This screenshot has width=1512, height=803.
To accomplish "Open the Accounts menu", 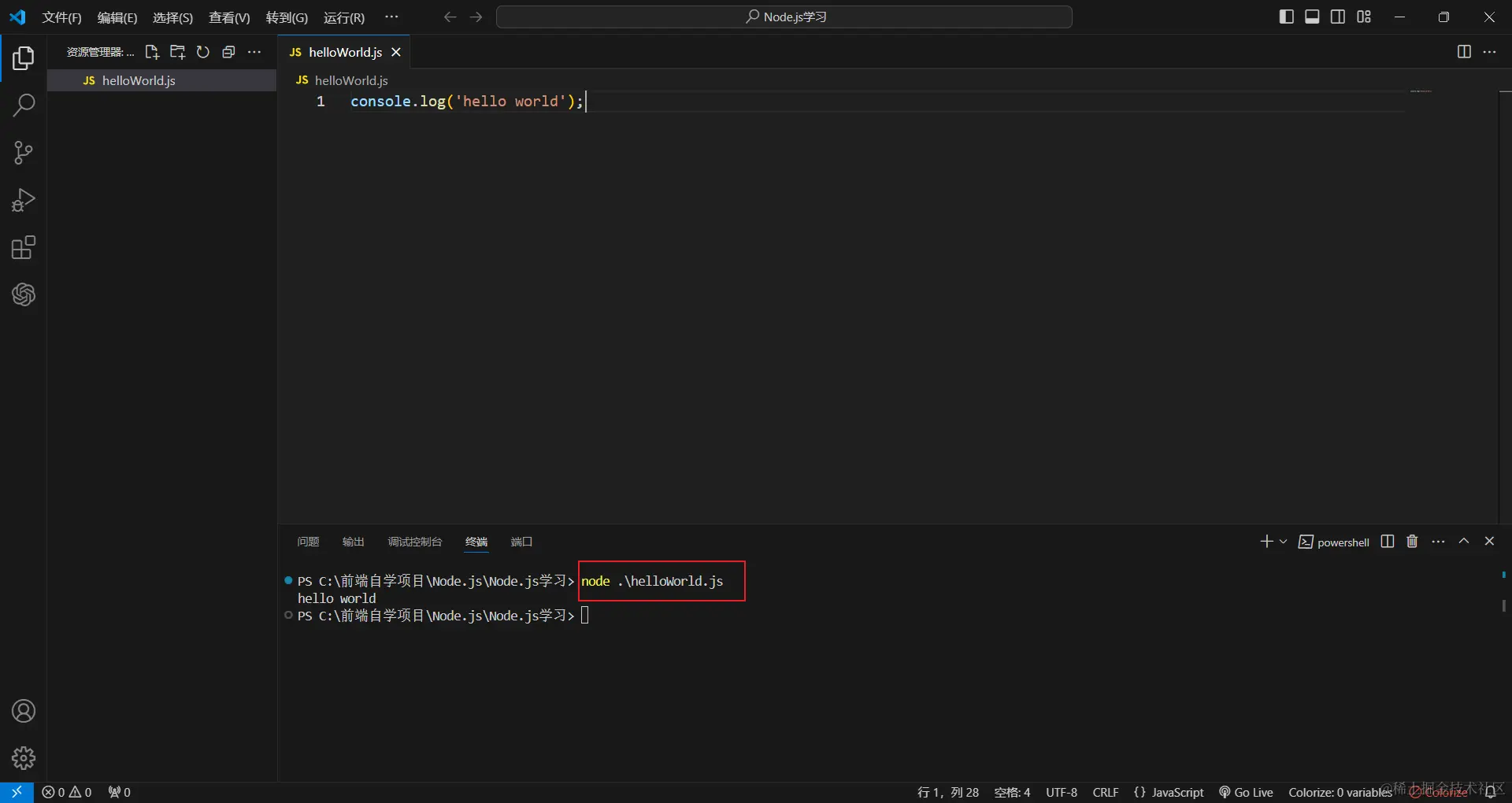I will 24,711.
